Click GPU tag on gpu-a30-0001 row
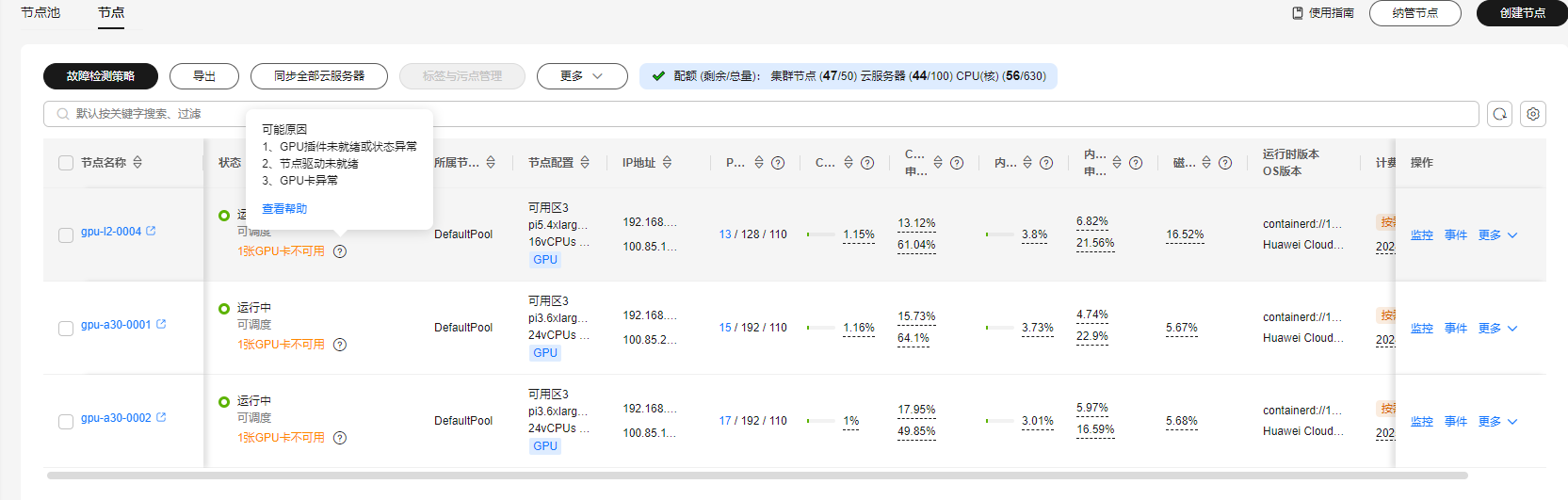 tap(545, 353)
